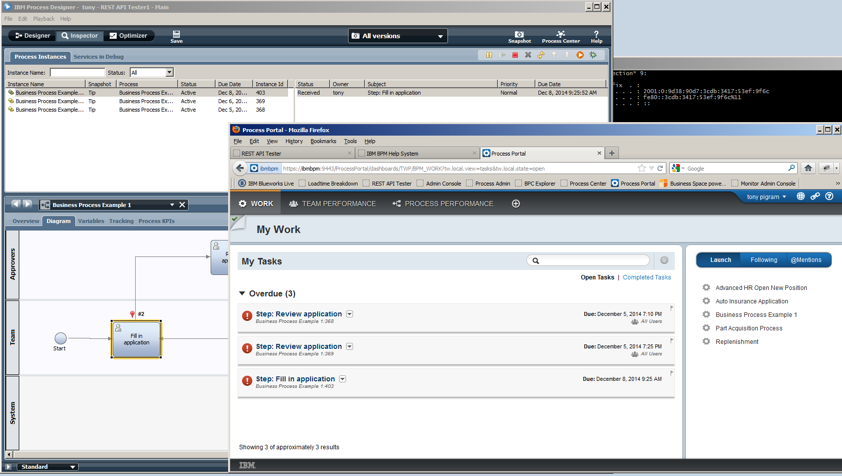Switch to @Mentions tab in side panel
Screen dimensions: 842x476
[806, 260]
